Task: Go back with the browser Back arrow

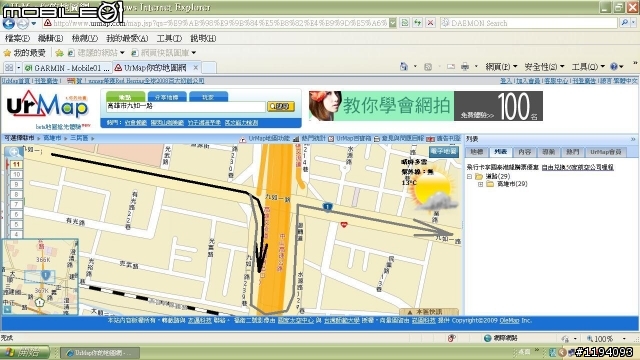Action: [x=8, y=23]
